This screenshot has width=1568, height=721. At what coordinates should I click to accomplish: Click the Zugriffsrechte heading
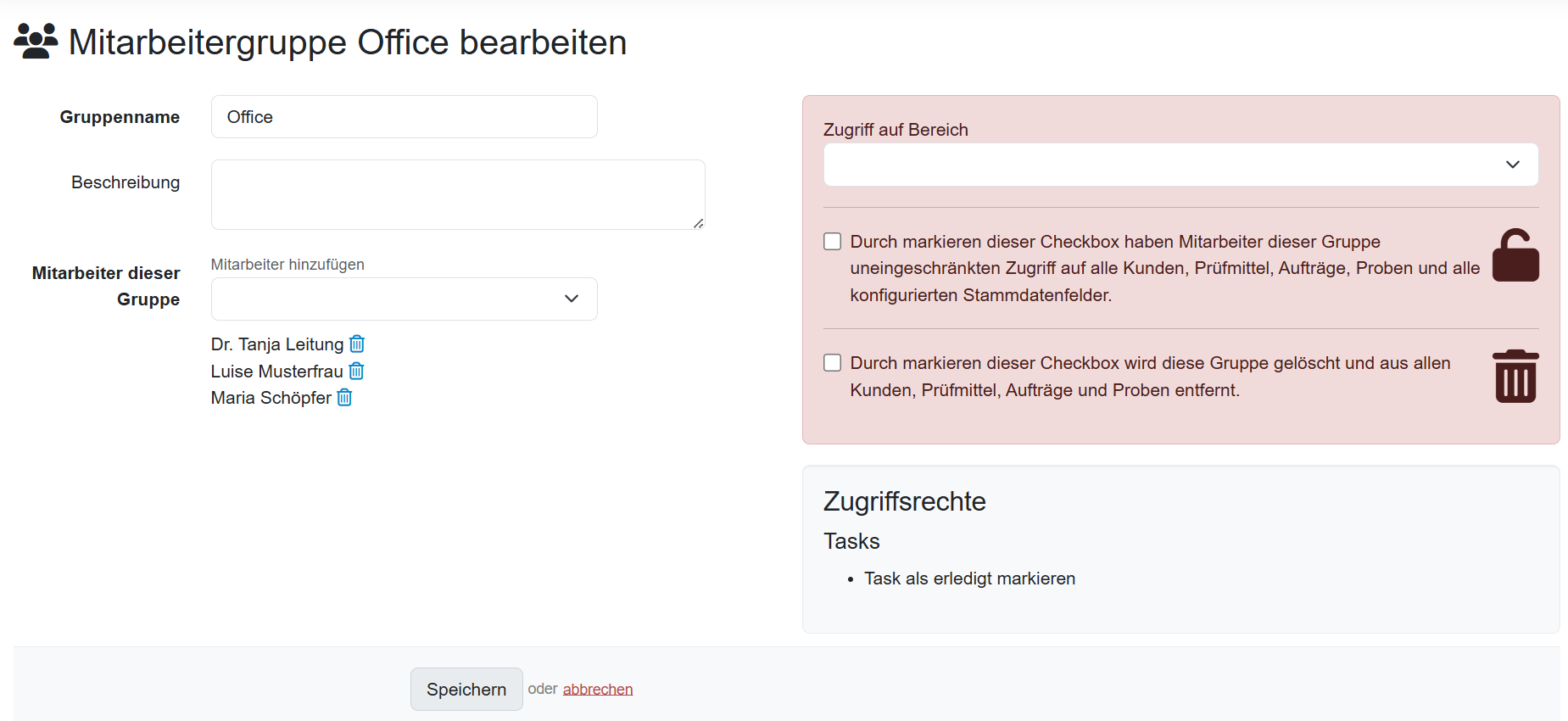pyautogui.click(x=904, y=501)
